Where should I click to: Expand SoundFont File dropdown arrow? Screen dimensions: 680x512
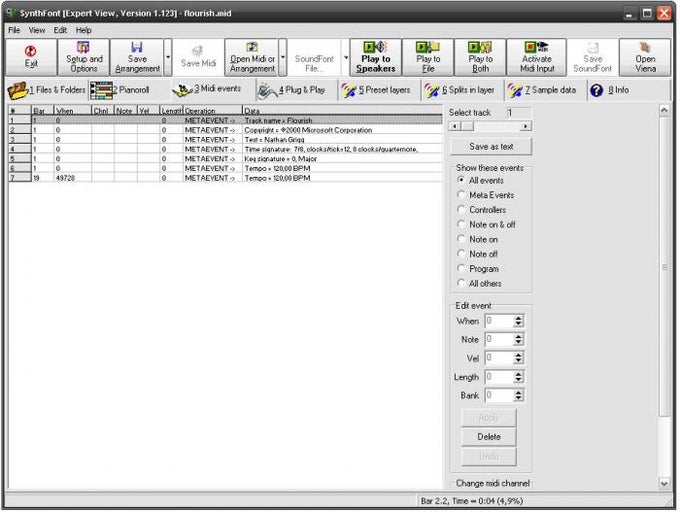point(346,57)
